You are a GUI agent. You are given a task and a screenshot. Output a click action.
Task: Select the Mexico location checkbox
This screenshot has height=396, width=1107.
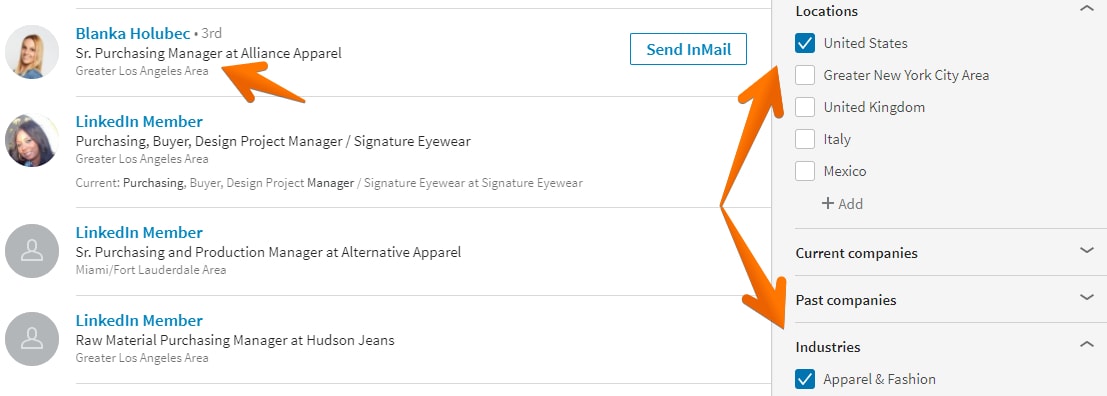(805, 171)
